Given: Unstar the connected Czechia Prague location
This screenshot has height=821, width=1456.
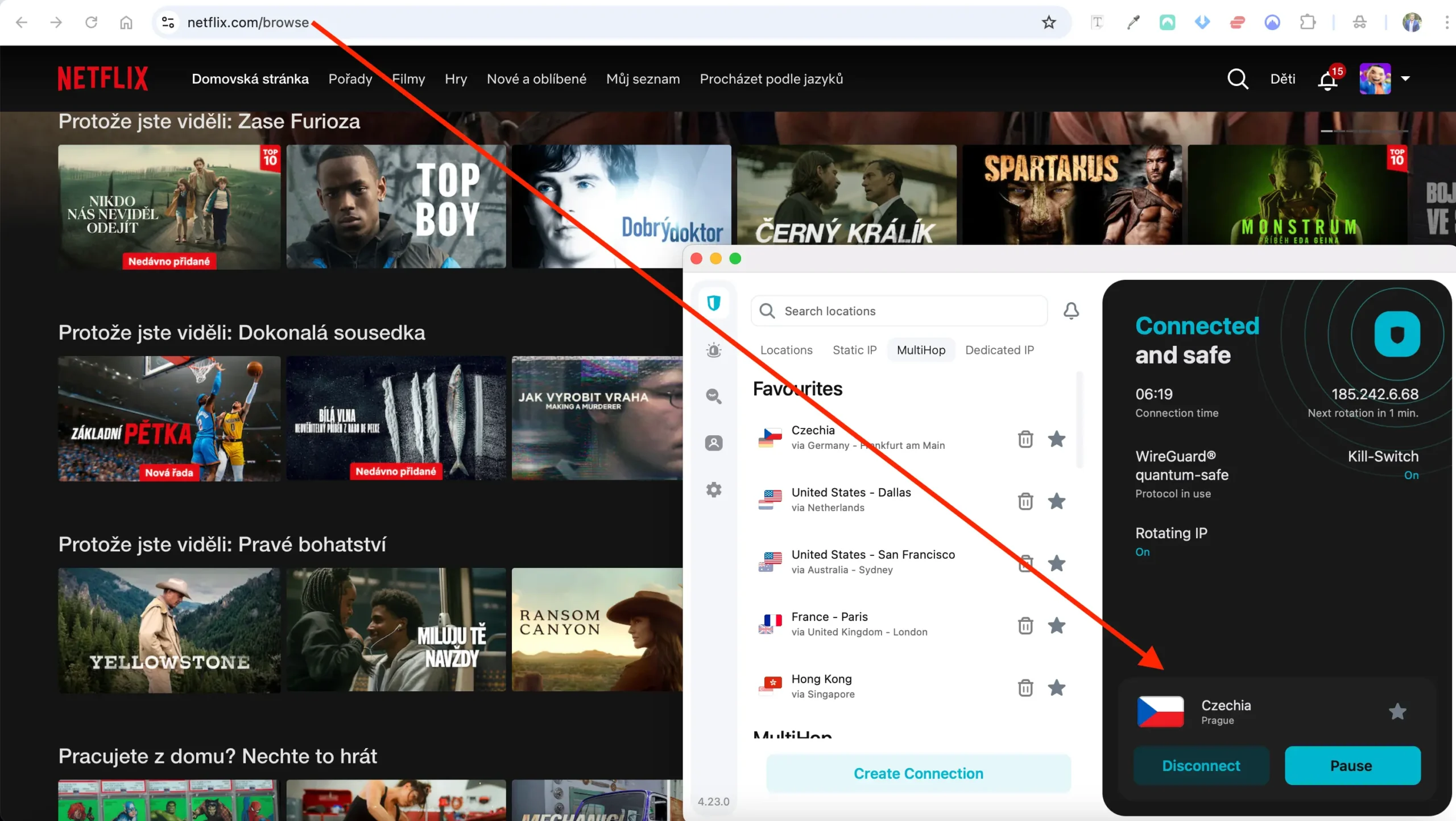Looking at the screenshot, I should tap(1398, 711).
